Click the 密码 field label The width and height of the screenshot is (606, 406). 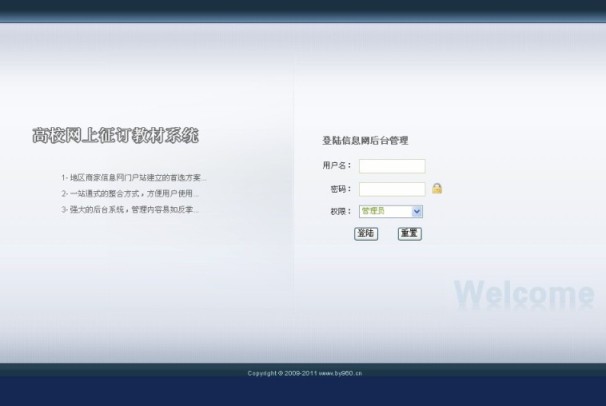340,189
